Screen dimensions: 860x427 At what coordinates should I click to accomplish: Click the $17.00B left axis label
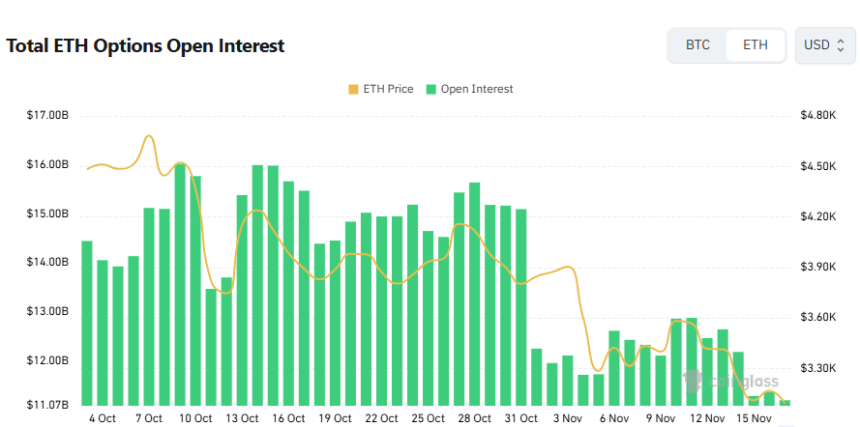[x=48, y=116]
